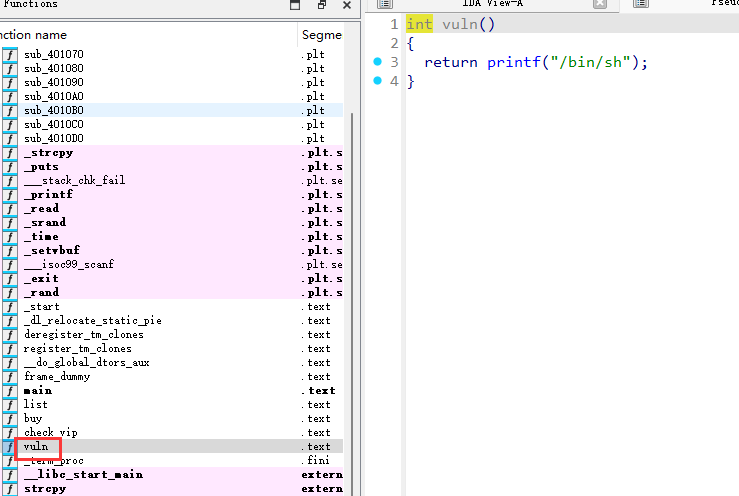Click .fini segment cell of _term_proc
The image size is (739, 496).
click(316, 460)
